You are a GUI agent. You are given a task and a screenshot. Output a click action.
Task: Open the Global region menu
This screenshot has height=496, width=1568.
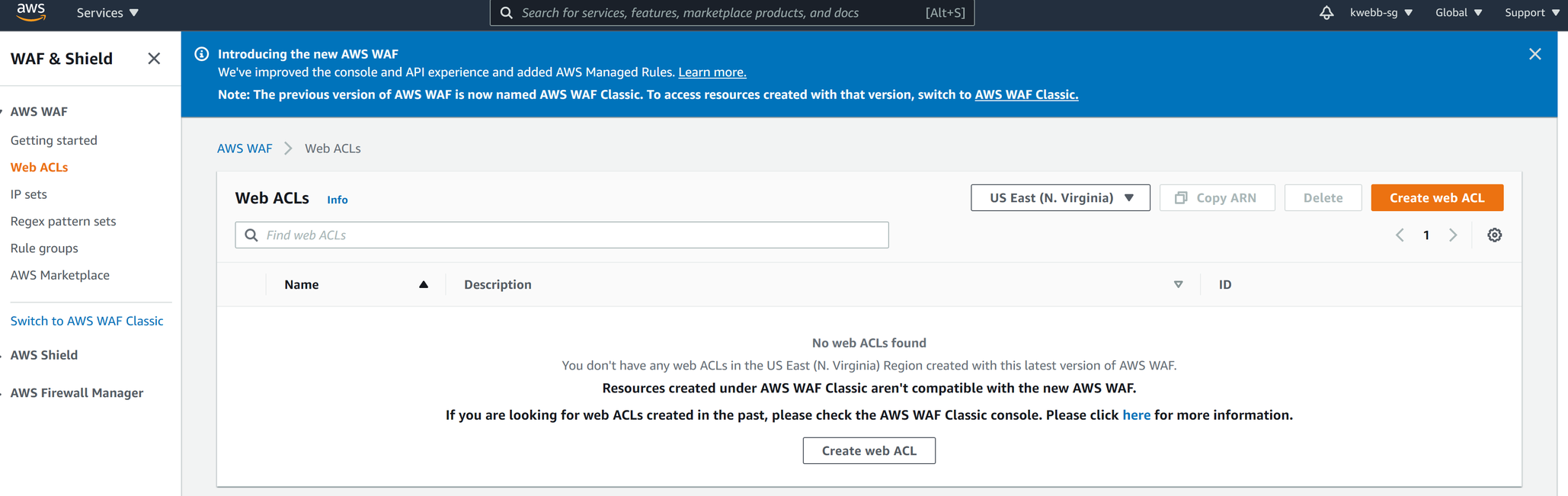coord(1458,13)
